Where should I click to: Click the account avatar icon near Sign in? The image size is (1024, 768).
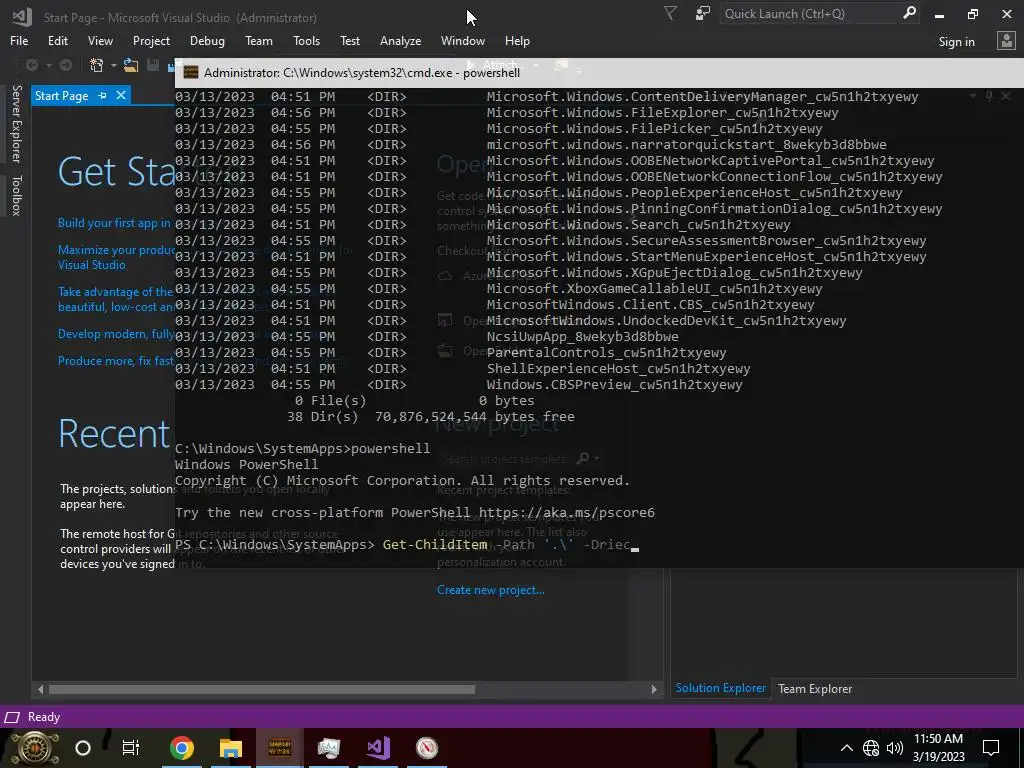pos(1006,41)
